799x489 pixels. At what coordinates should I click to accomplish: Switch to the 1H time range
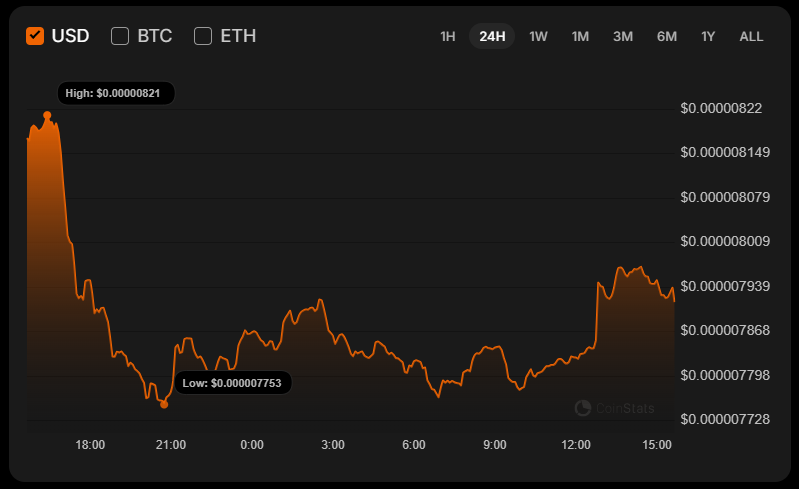click(448, 37)
